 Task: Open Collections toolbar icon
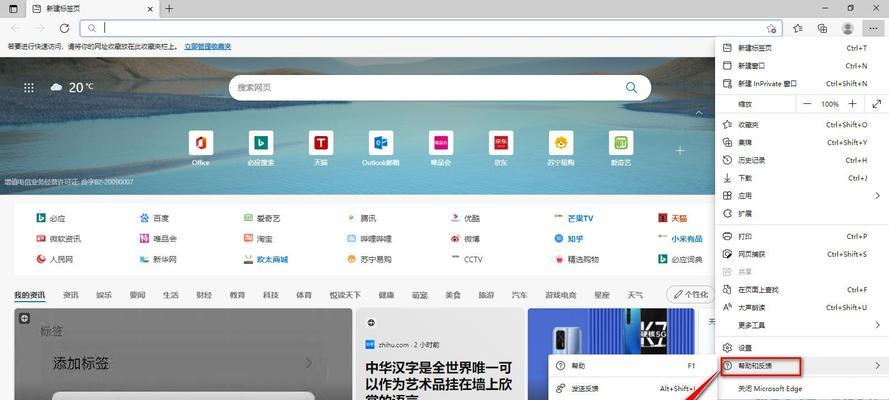pyautogui.click(x=823, y=28)
